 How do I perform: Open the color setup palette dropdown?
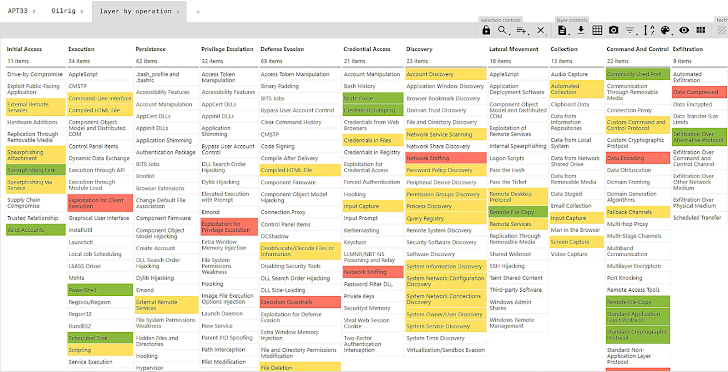(666, 30)
